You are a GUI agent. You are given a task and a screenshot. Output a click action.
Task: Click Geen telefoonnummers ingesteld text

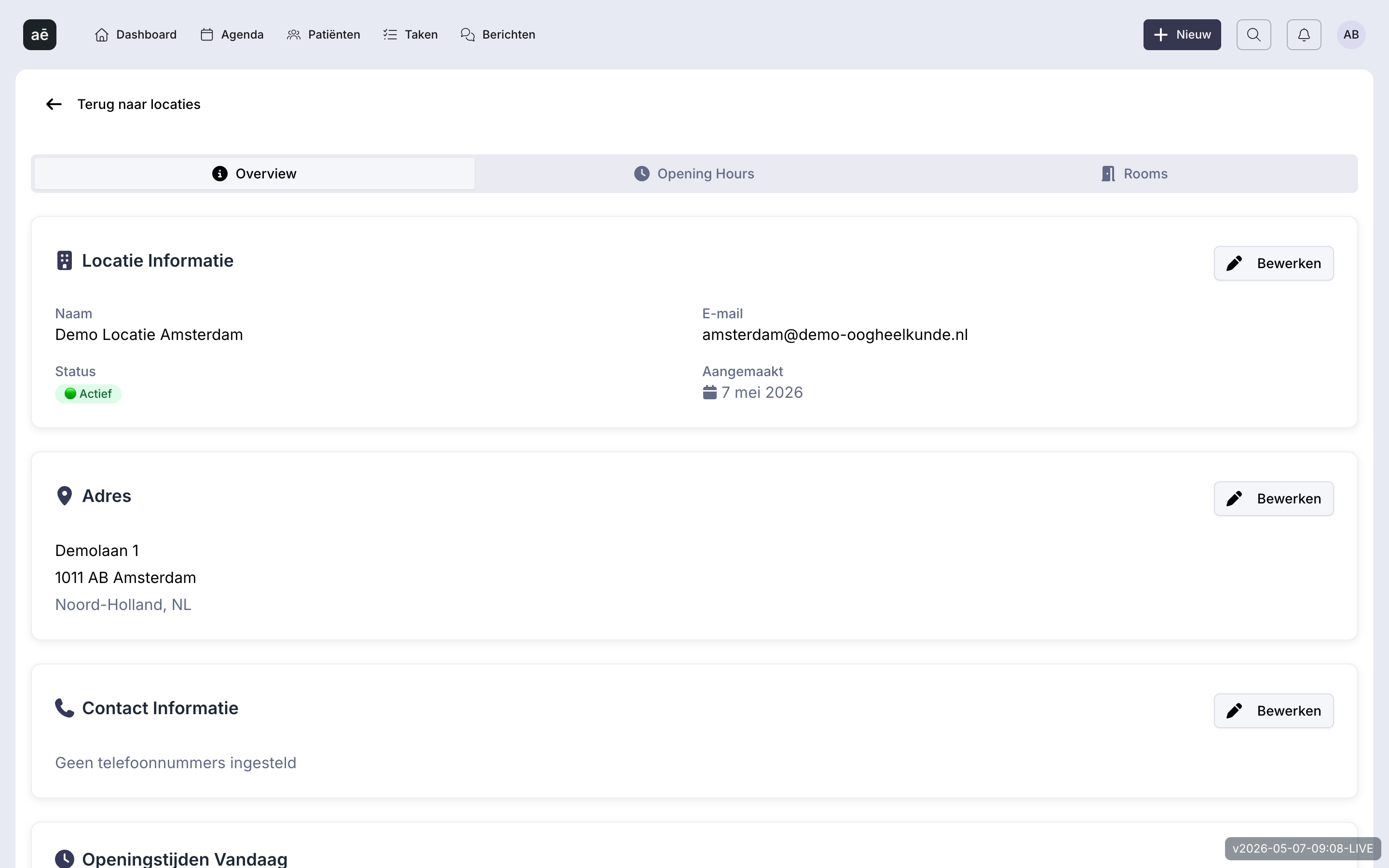tap(176, 763)
